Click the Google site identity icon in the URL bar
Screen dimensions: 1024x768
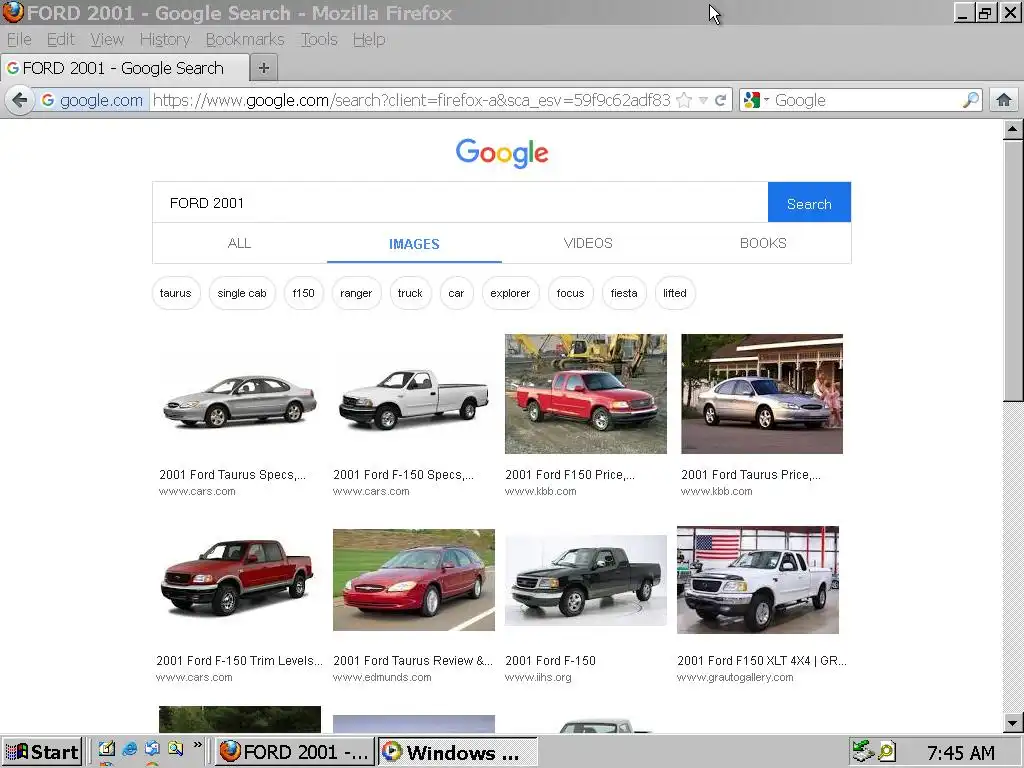pyautogui.click(x=48, y=100)
